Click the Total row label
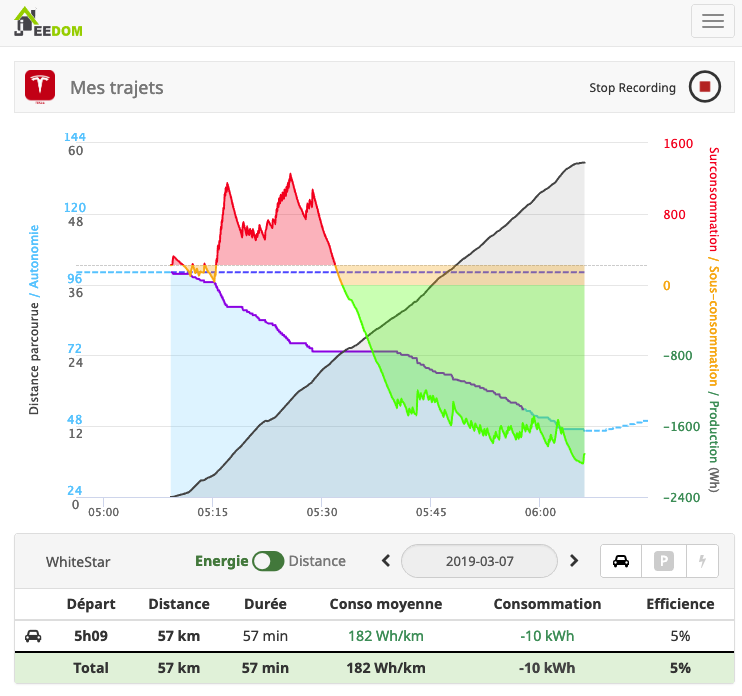This screenshot has width=742, height=696. coord(91,668)
